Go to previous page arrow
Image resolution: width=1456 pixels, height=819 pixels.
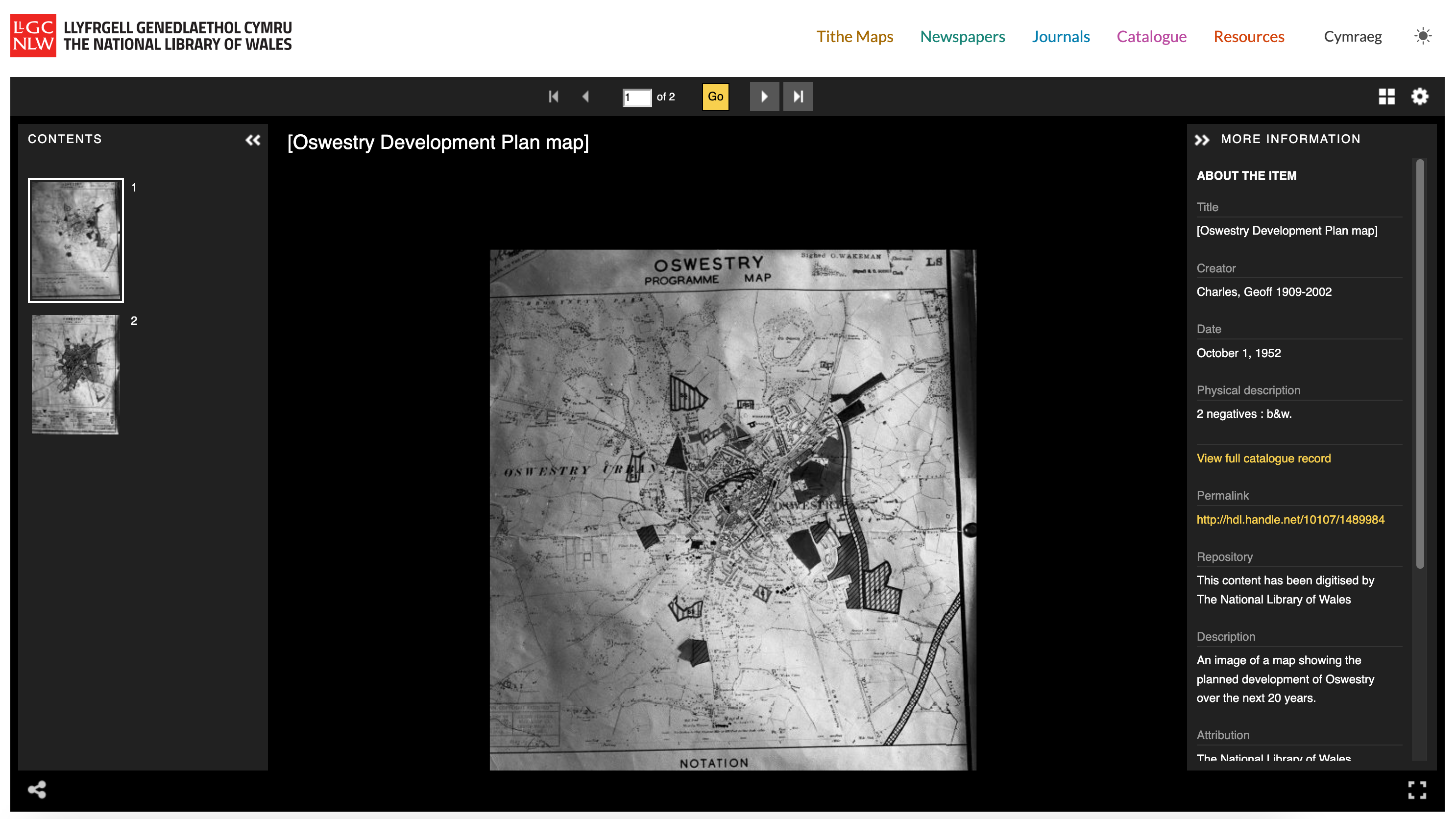585,96
